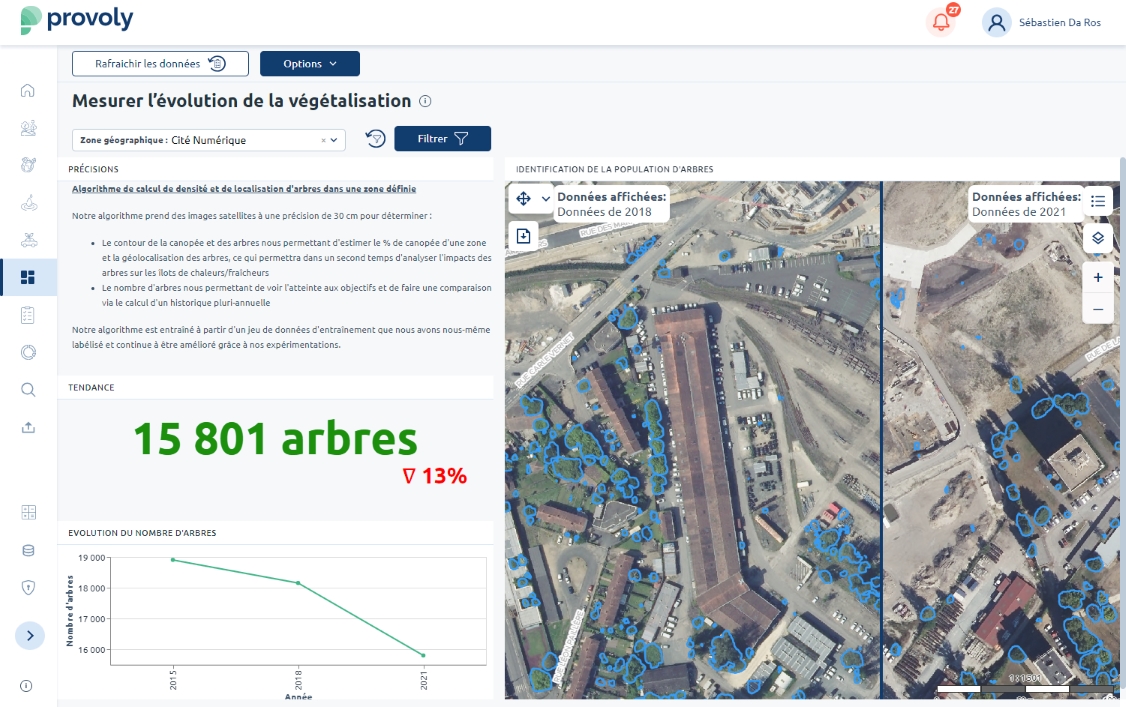Click the red 13% decrease indicator
Screen dimensions: 1126x707
[x=435, y=476]
